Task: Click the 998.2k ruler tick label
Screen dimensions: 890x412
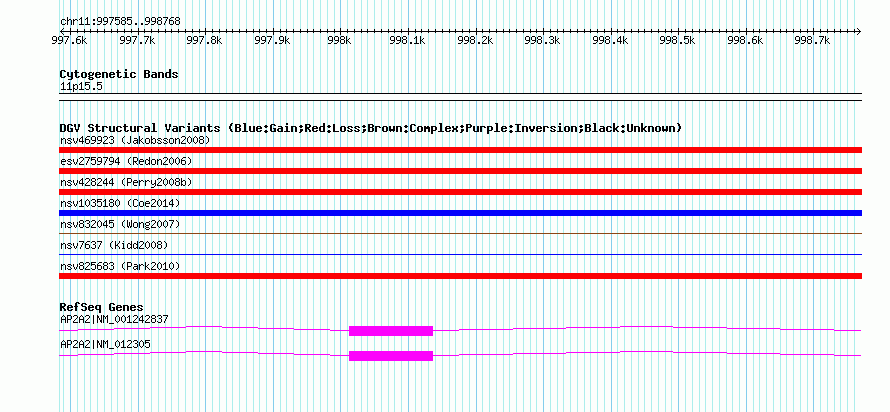Action: coord(475,41)
